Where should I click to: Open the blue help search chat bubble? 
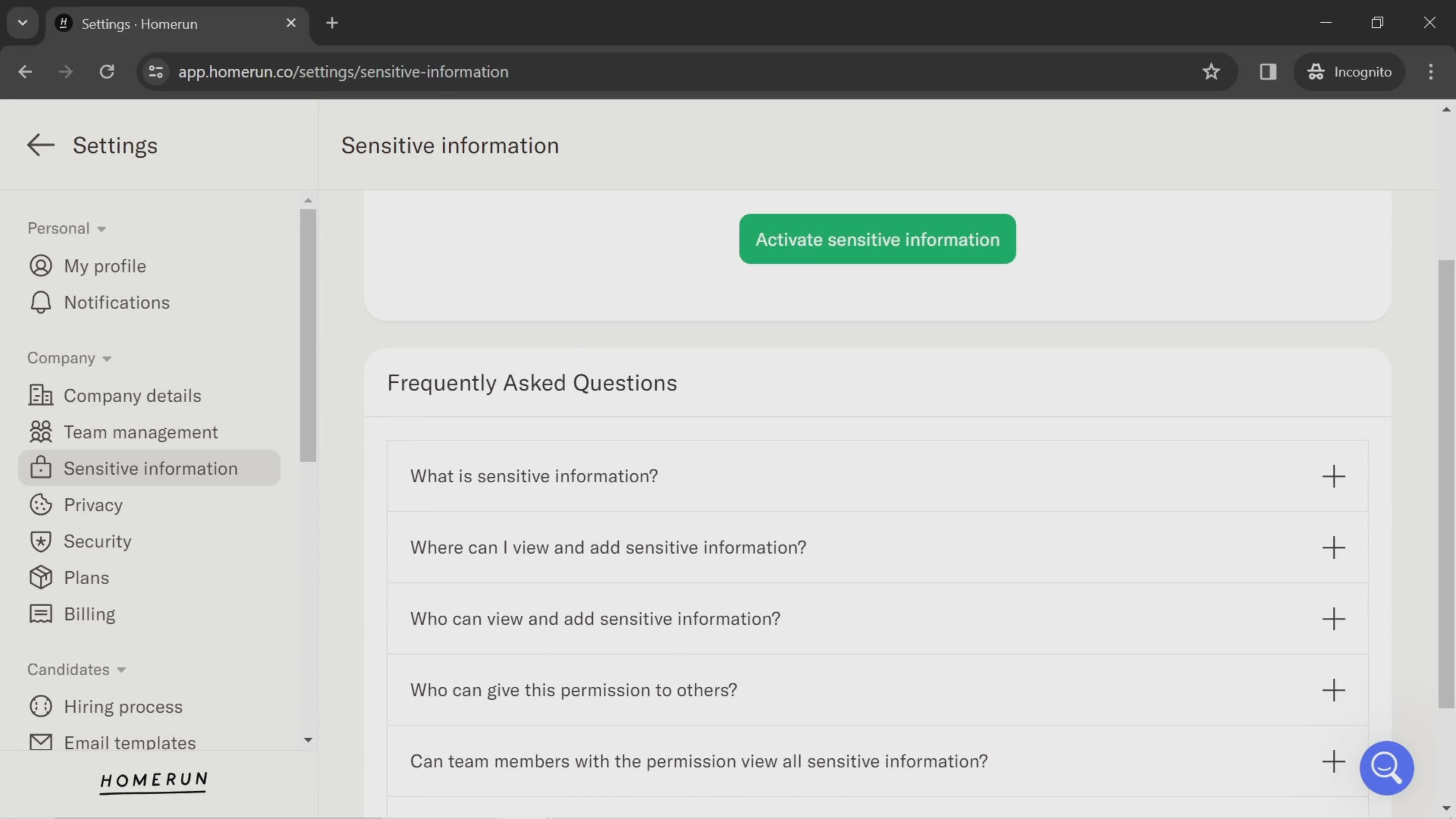pos(1386,767)
